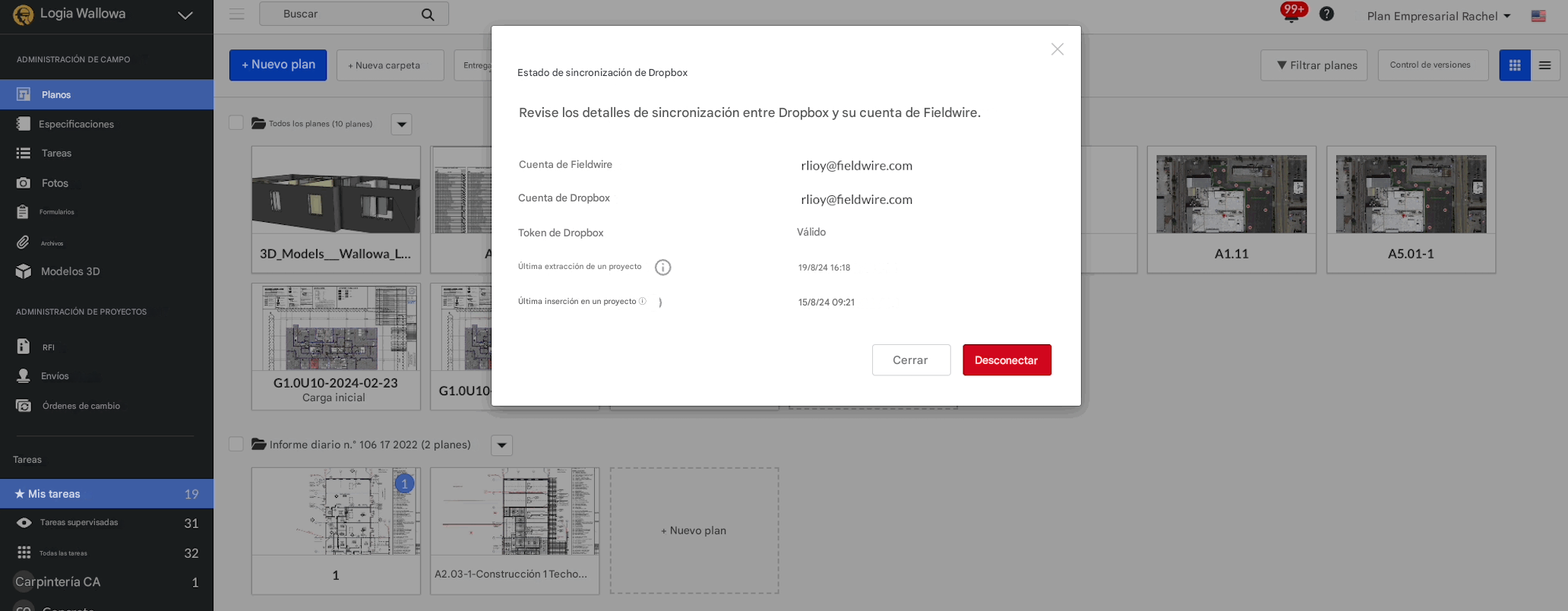Click the search magnifier icon
This screenshot has height=611, width=1568.
[x=428, y=14]
